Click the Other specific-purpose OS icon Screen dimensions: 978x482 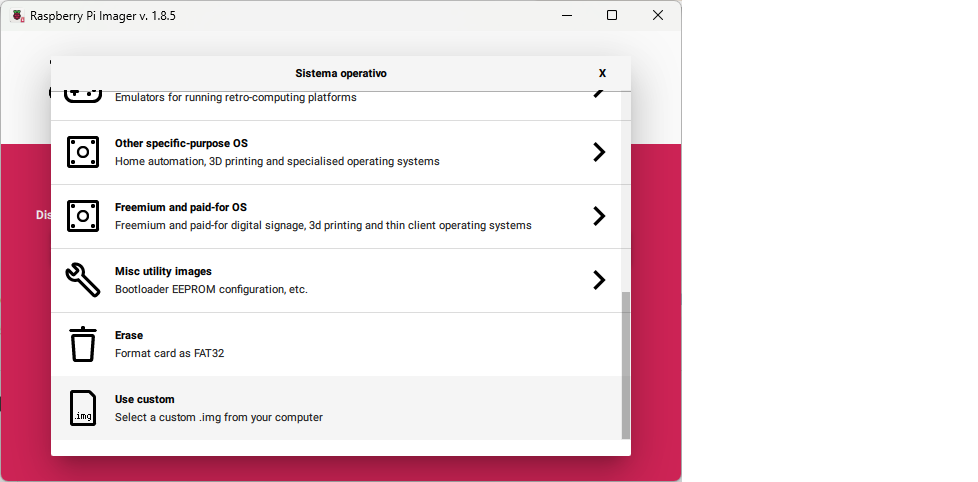pos(83,152)
